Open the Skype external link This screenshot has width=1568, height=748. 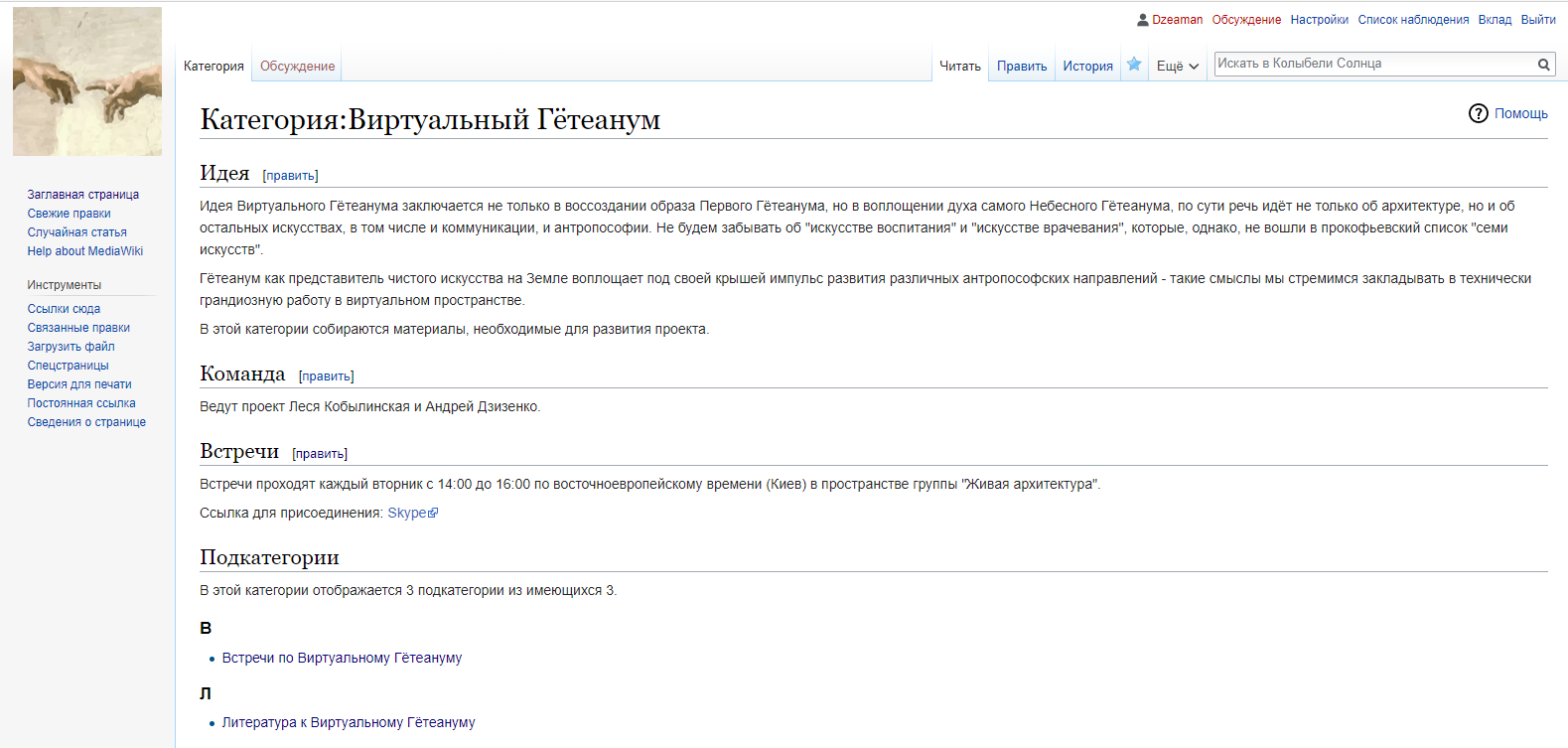(x=407, y=514)
